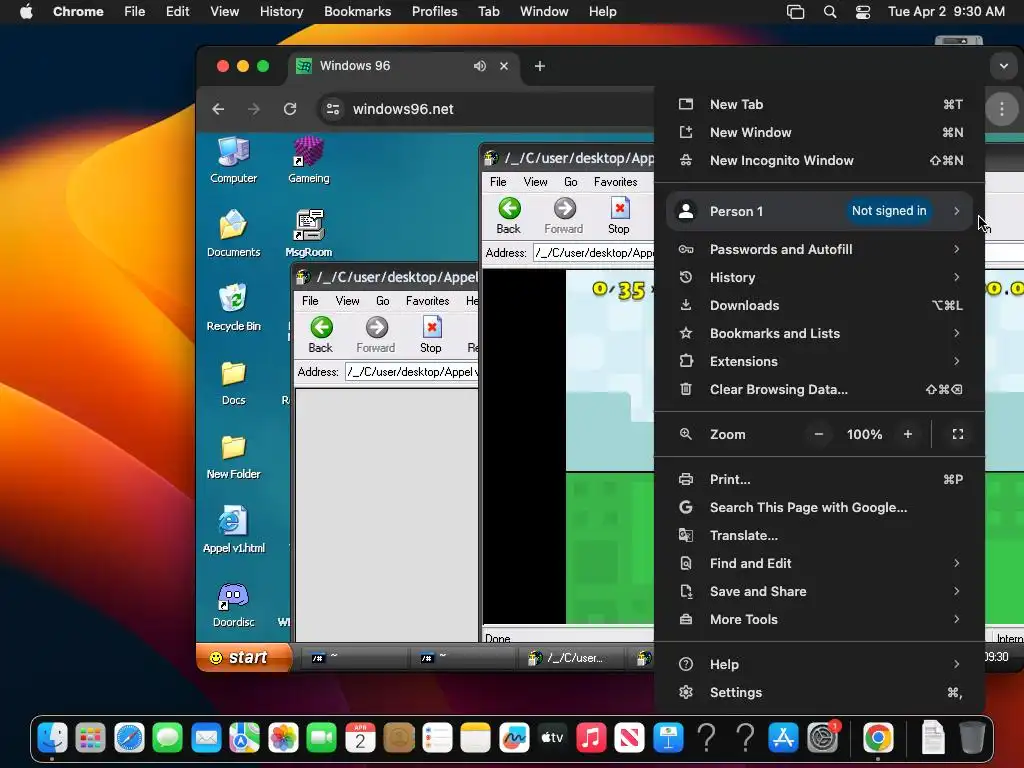Click Forward in the rear game window

click(564, 216)
